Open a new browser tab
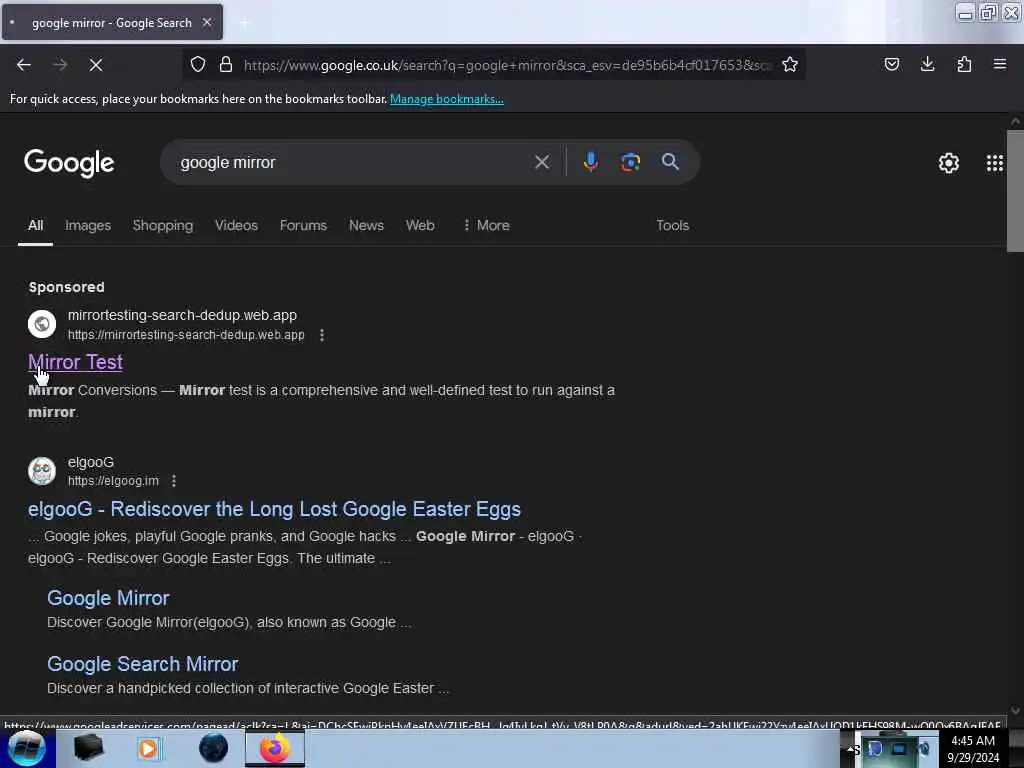Image resolution: width=1024 pixels, height=768 pixels. click(244, 23)
